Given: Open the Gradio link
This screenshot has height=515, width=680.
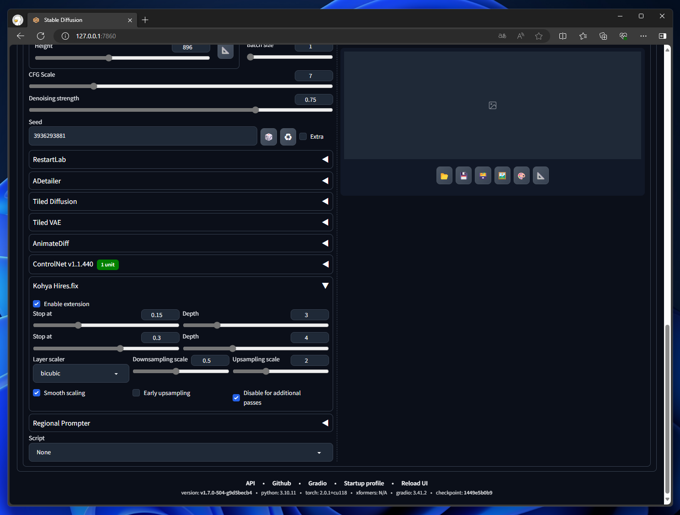Looking at the screenshot, I should pos(317,483).
